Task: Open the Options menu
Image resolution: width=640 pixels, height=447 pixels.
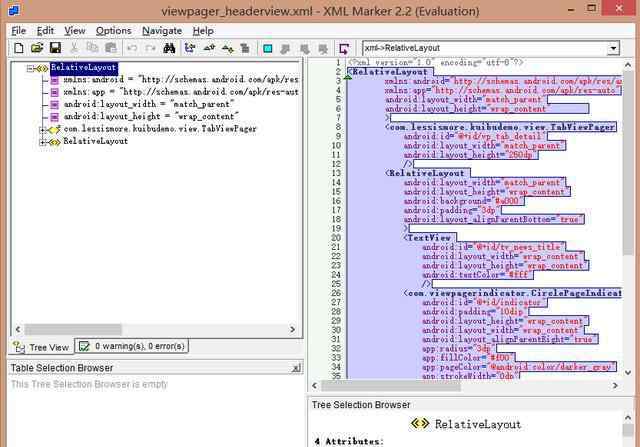Action: click(x=113, y=31)
